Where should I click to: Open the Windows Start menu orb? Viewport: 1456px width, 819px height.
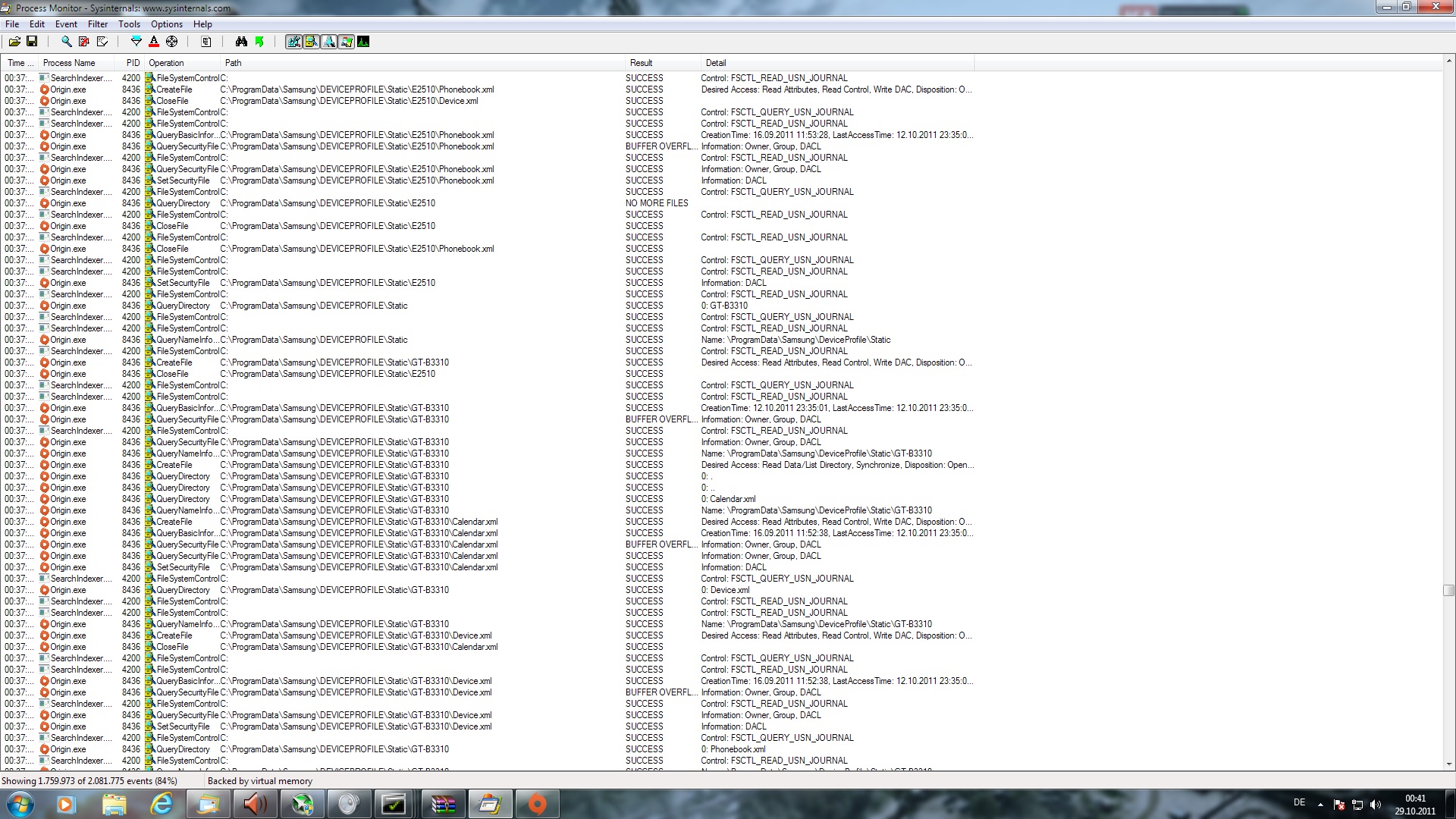click(x=20, y=804)
